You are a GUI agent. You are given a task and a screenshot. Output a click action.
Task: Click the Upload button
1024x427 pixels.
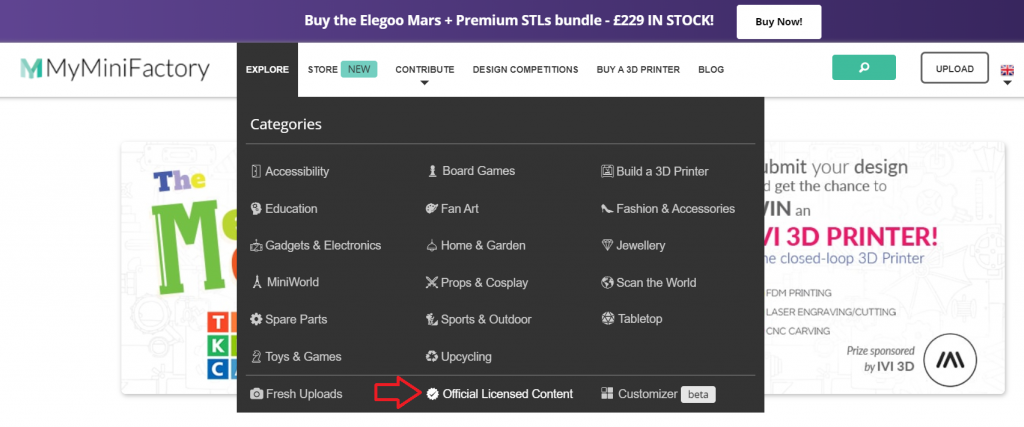coord(954,68)
